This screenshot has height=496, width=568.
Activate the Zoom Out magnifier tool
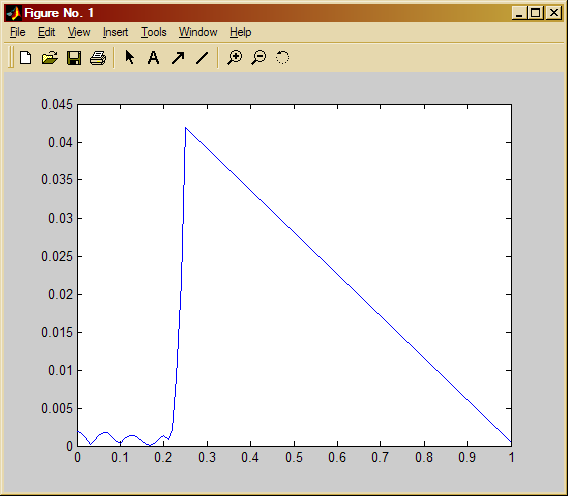259,58
